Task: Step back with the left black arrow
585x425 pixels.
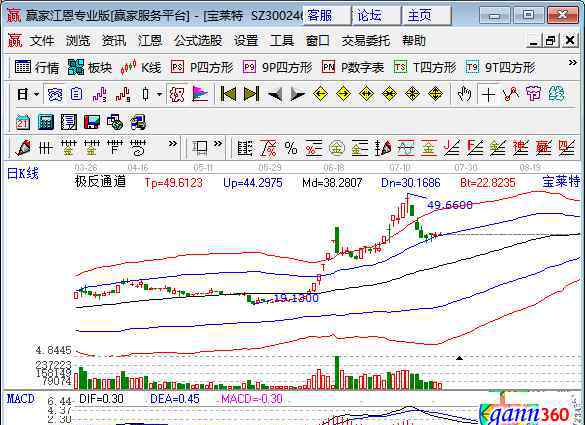Action: pyautogui.click(x=275, y=94)
